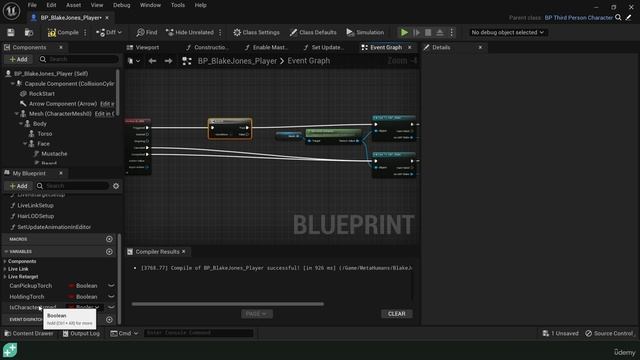Toggle CanPickupTorch instance-editable eye icon

(x=111, y=286)
